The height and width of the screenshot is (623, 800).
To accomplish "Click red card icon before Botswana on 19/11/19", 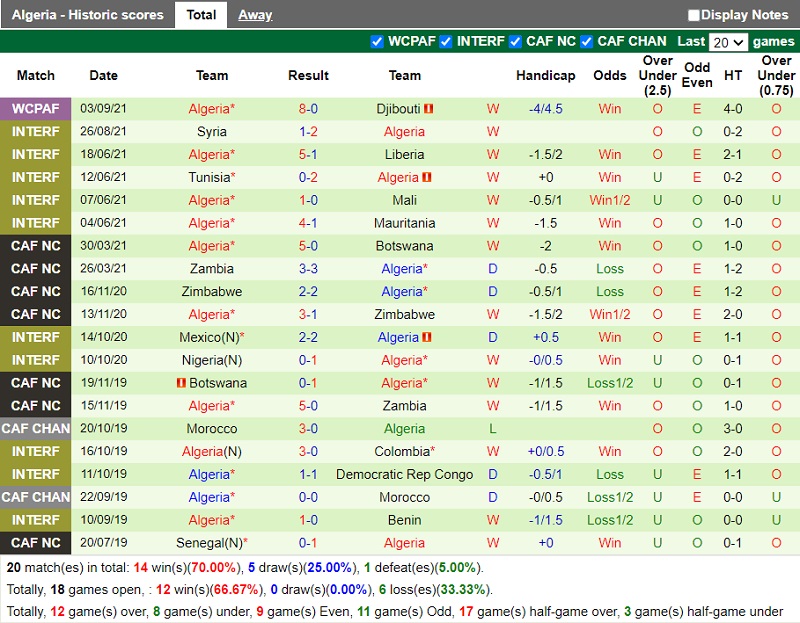I will tap(180, 384).
